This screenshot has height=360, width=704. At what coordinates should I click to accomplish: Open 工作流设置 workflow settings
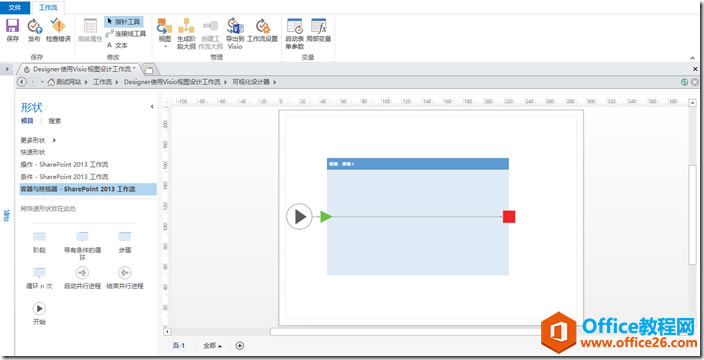tap(263, 30)
